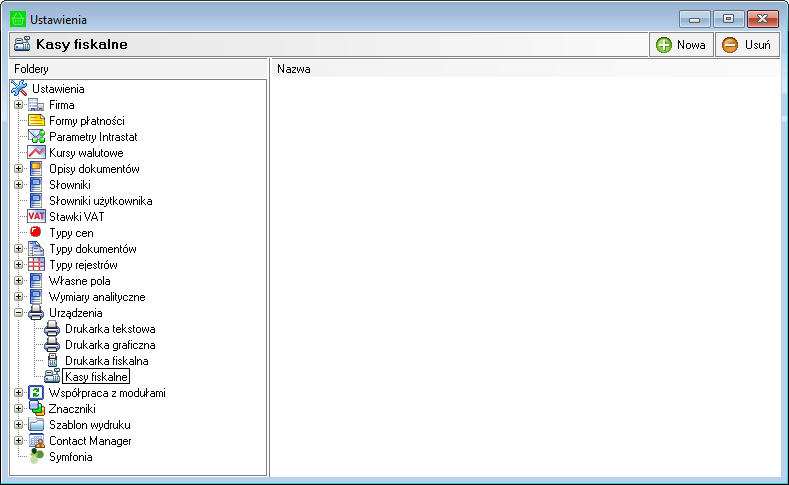Click the Stawki VAT icon
This screenshot has width=789, height=485.
[37, 217]
